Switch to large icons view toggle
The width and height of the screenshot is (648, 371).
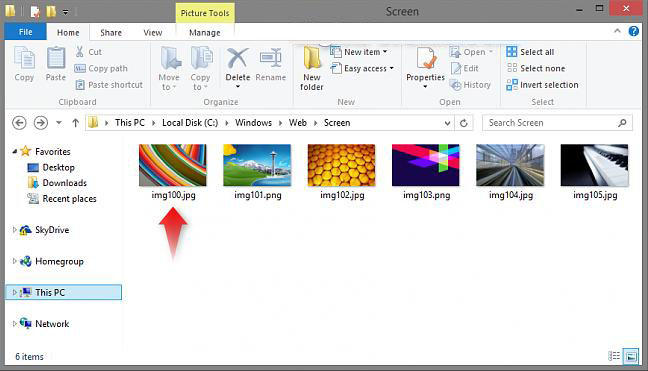coord(631,356)
